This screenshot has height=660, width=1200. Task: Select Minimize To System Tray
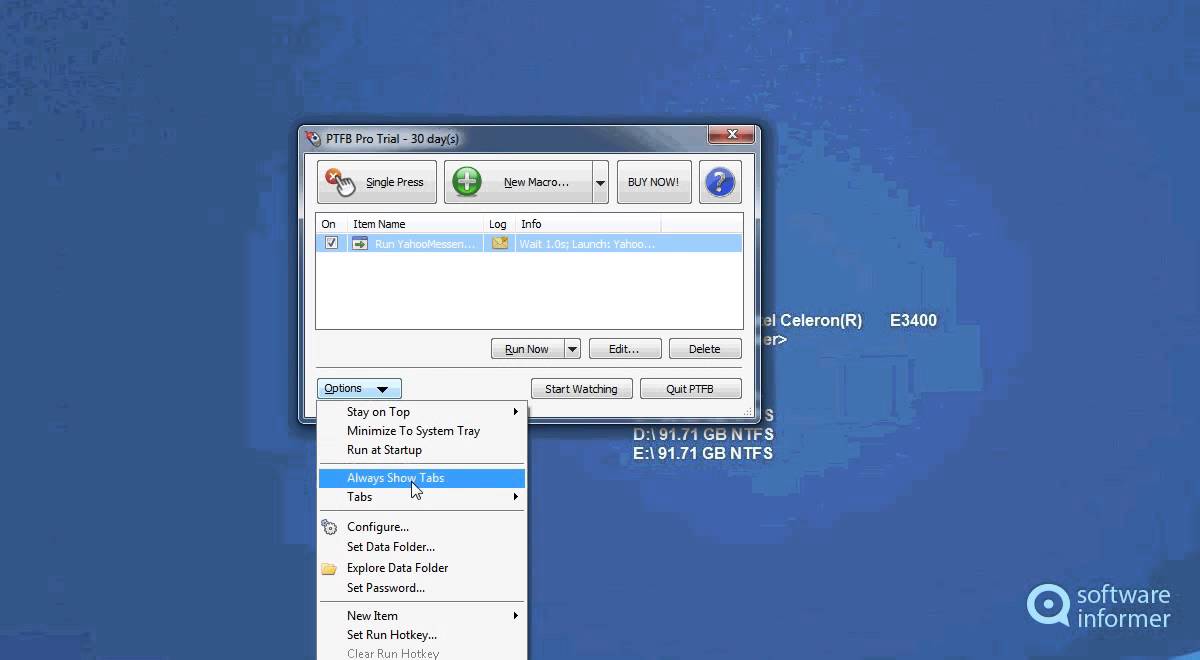coord(421,431)
